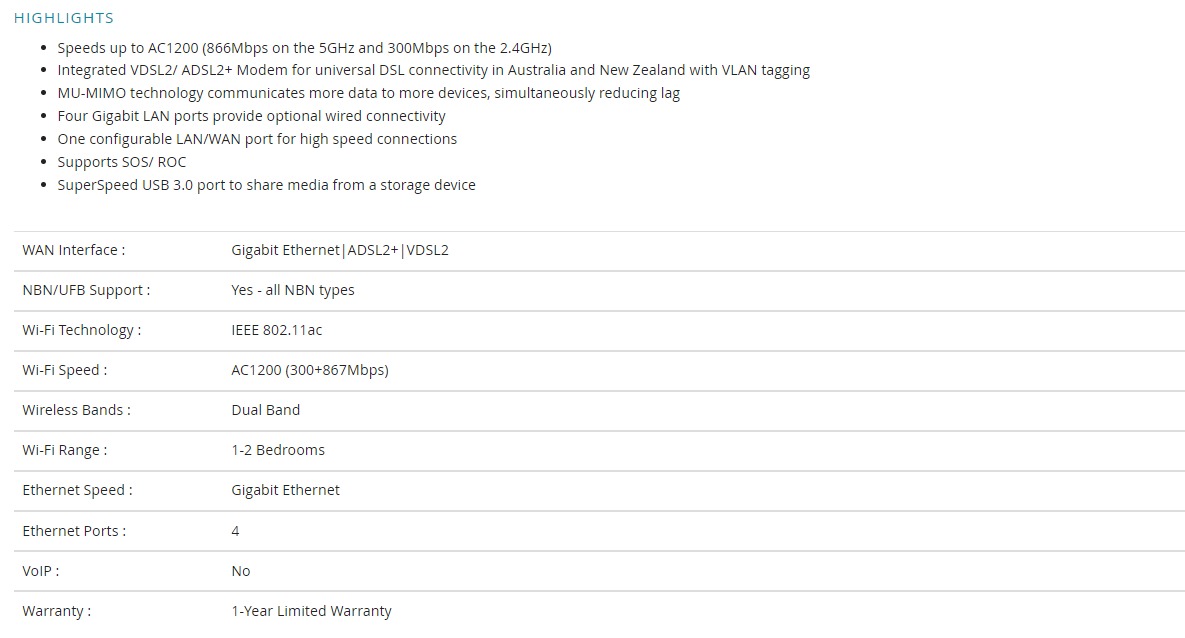Select the Dual Band value
Viewport: 1185px width, 638px height.
coord(265,410)
